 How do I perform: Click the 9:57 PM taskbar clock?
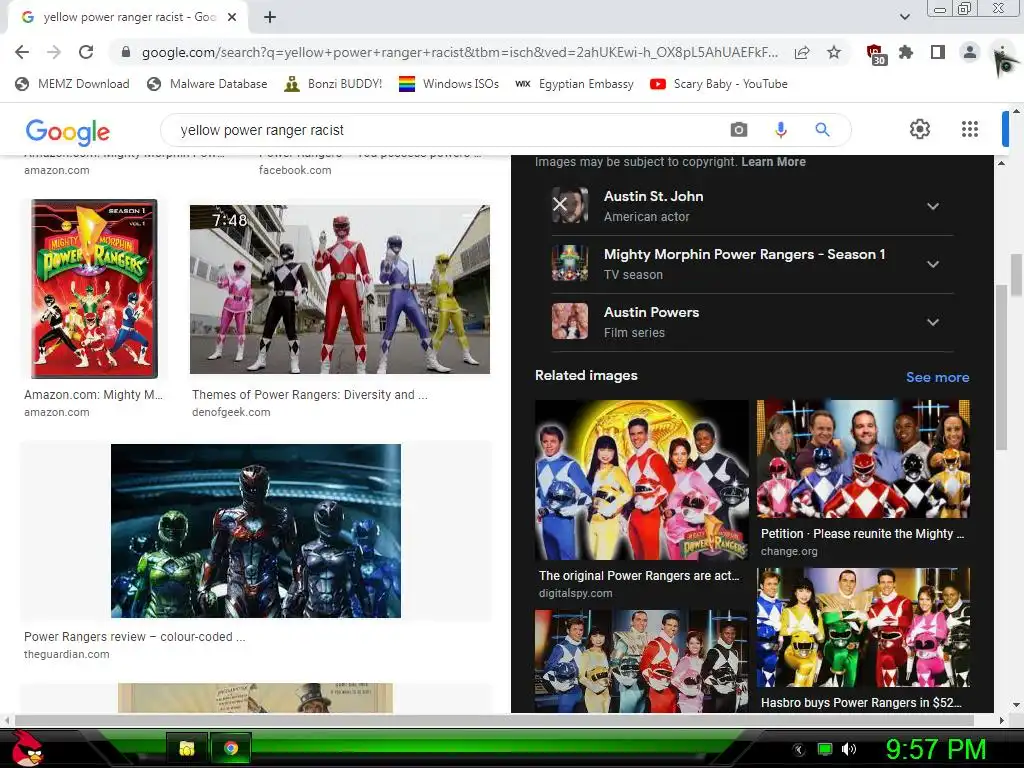[935, 749]
